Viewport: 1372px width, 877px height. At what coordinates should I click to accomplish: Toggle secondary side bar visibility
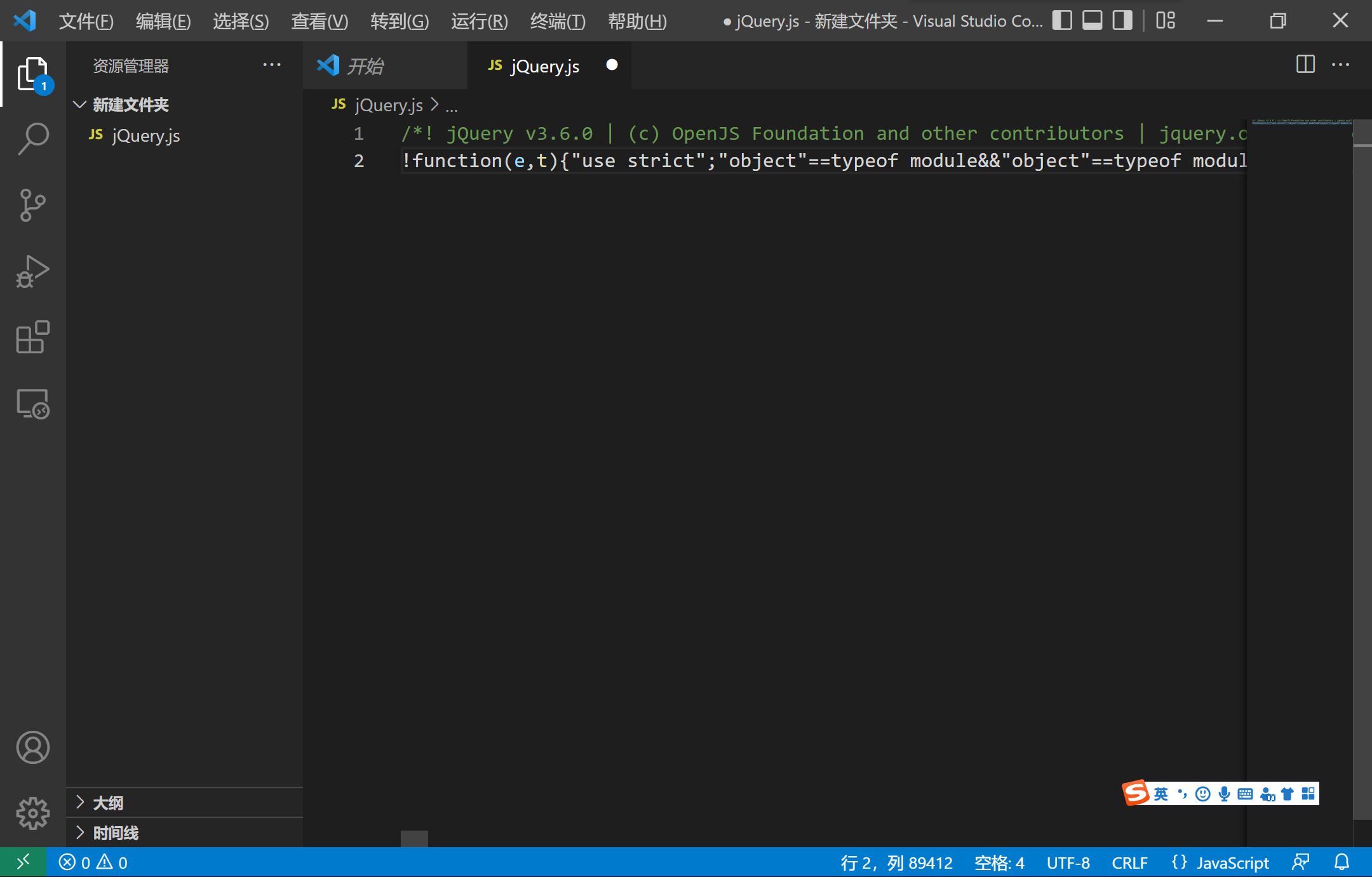tap(1122, 21)
